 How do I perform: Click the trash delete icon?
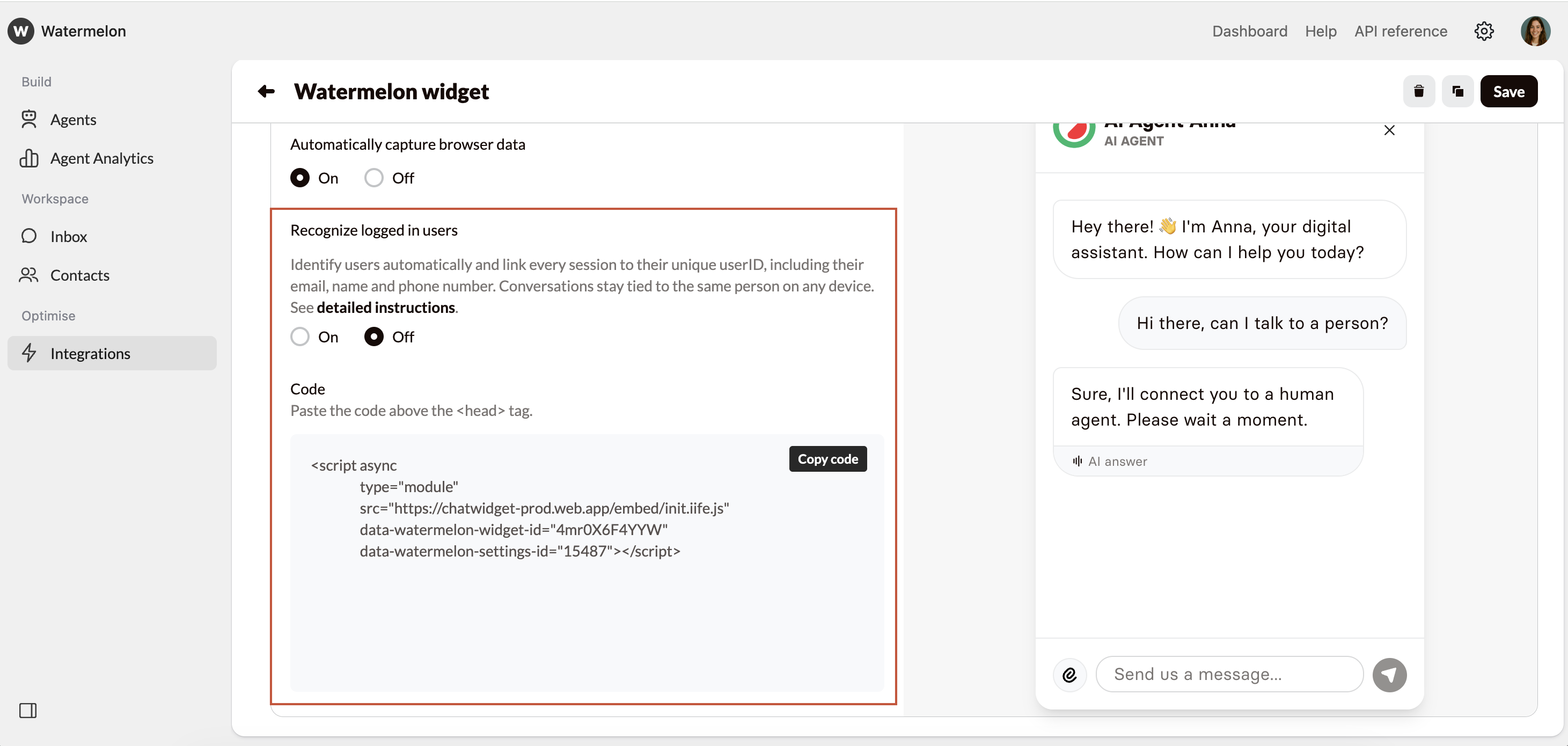point(1418,91)
